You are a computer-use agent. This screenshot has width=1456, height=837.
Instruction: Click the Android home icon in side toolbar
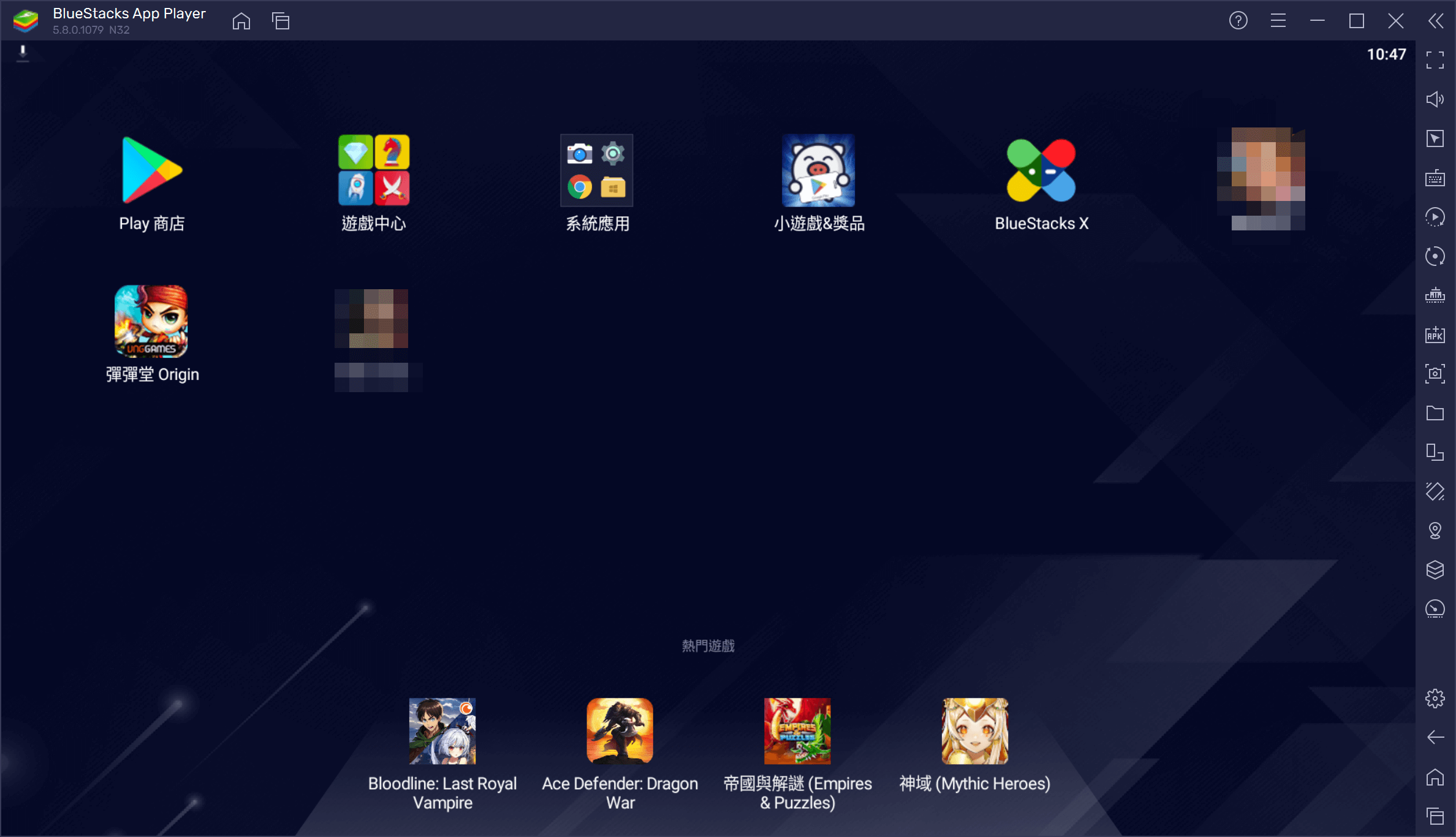(1435, 777)
